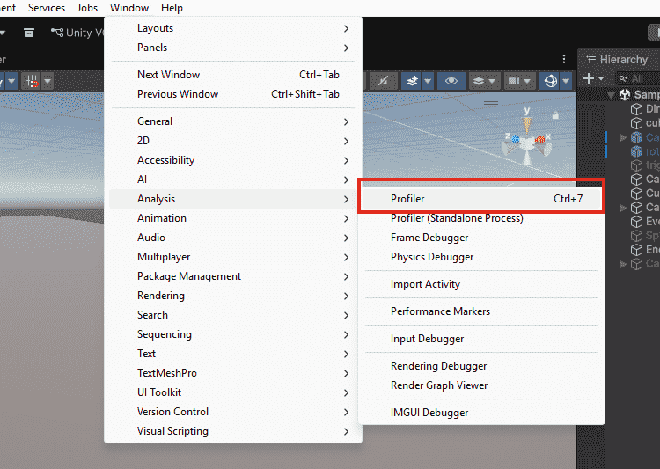Select the dimmed Sp object cube icon
This screenshot has height=469, width=660.
coord(636,235)
